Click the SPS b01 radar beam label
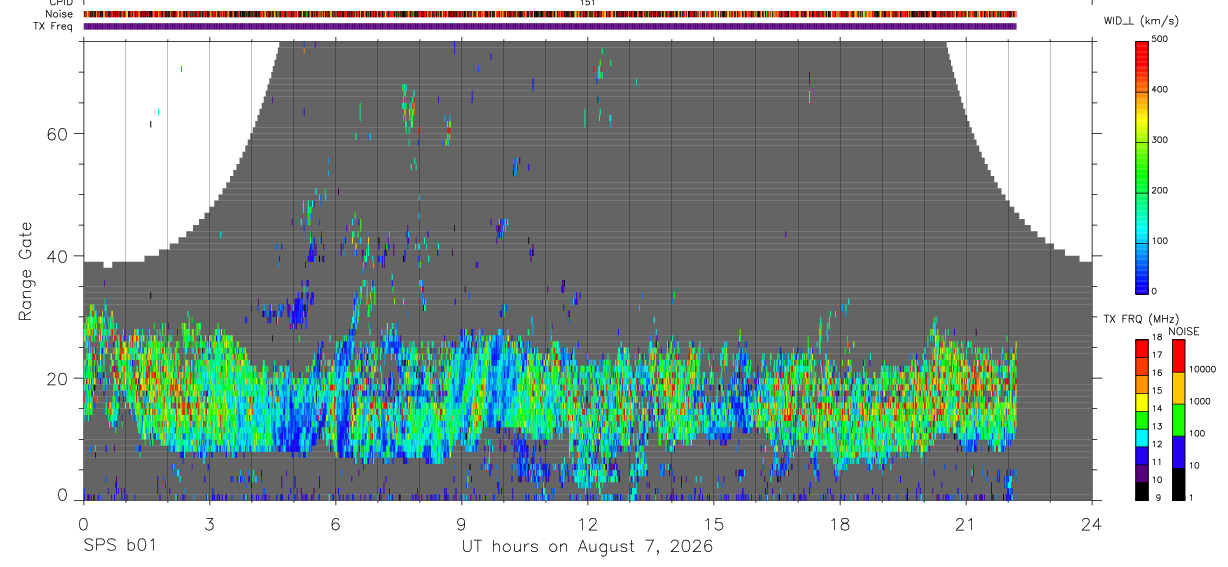This screenshot has height=567, width=1228. [x=119, y=547]
